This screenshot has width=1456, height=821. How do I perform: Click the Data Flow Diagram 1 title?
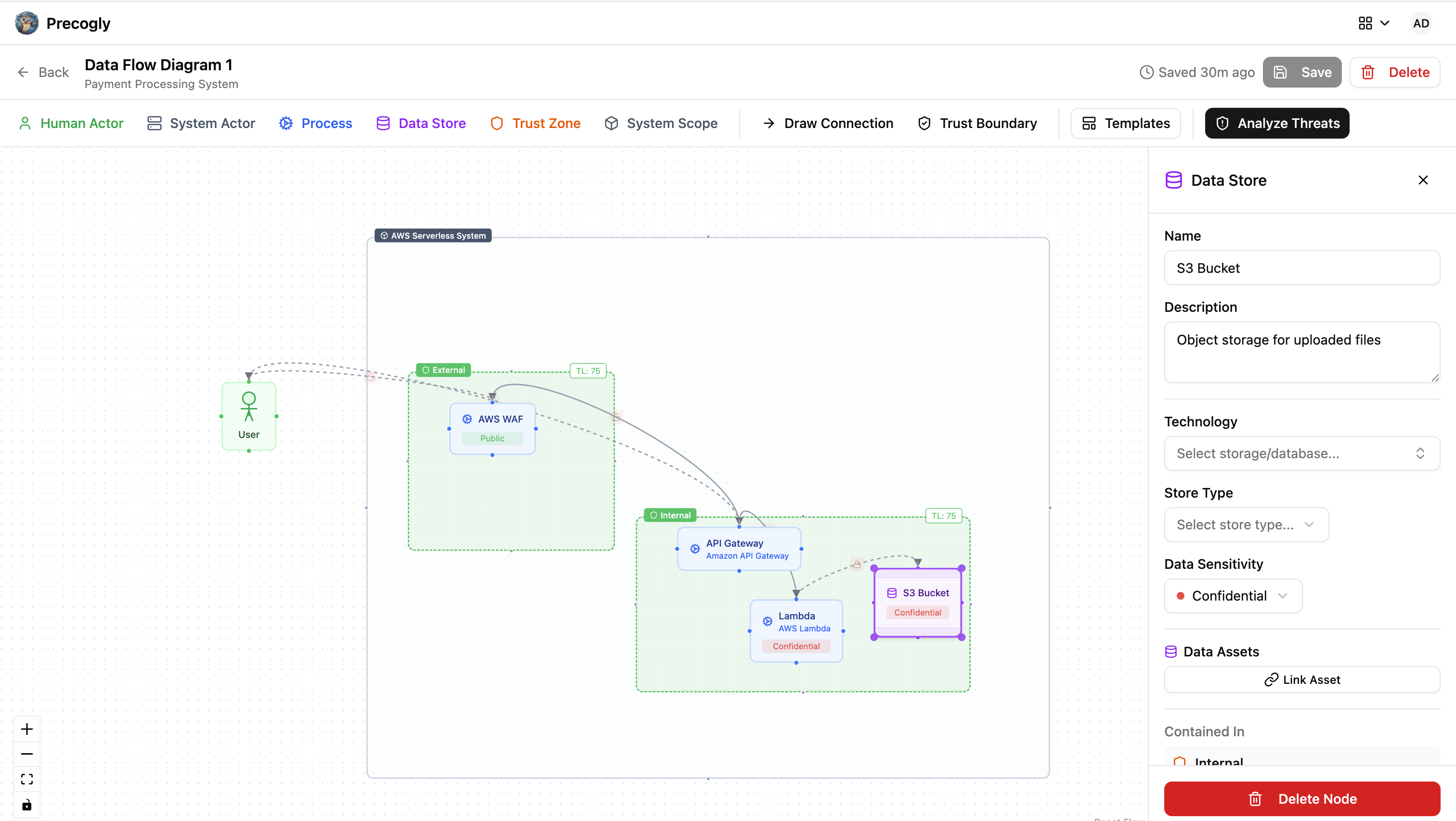[159, 65]
